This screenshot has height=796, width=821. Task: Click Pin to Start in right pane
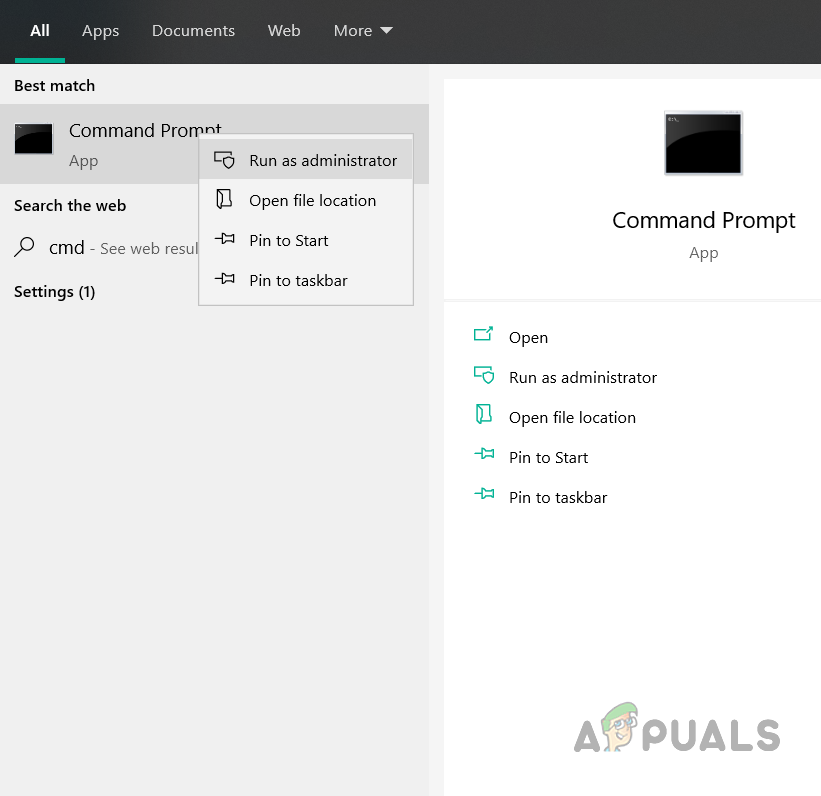[x=548, y=457]
